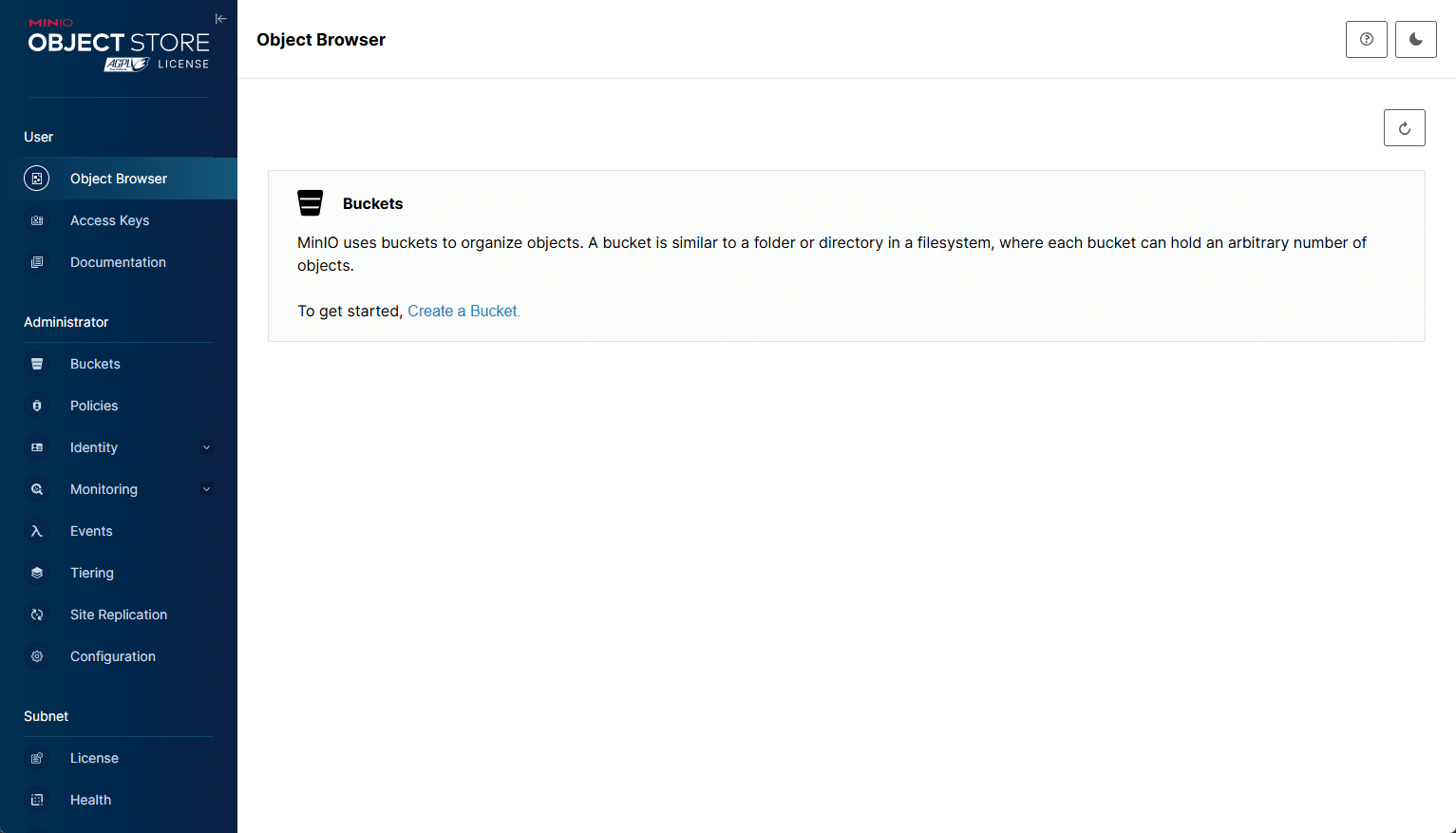Screen dimensions: 1456x833
Task: Click the Events lambda icon
Action: [x=37, y=531]
